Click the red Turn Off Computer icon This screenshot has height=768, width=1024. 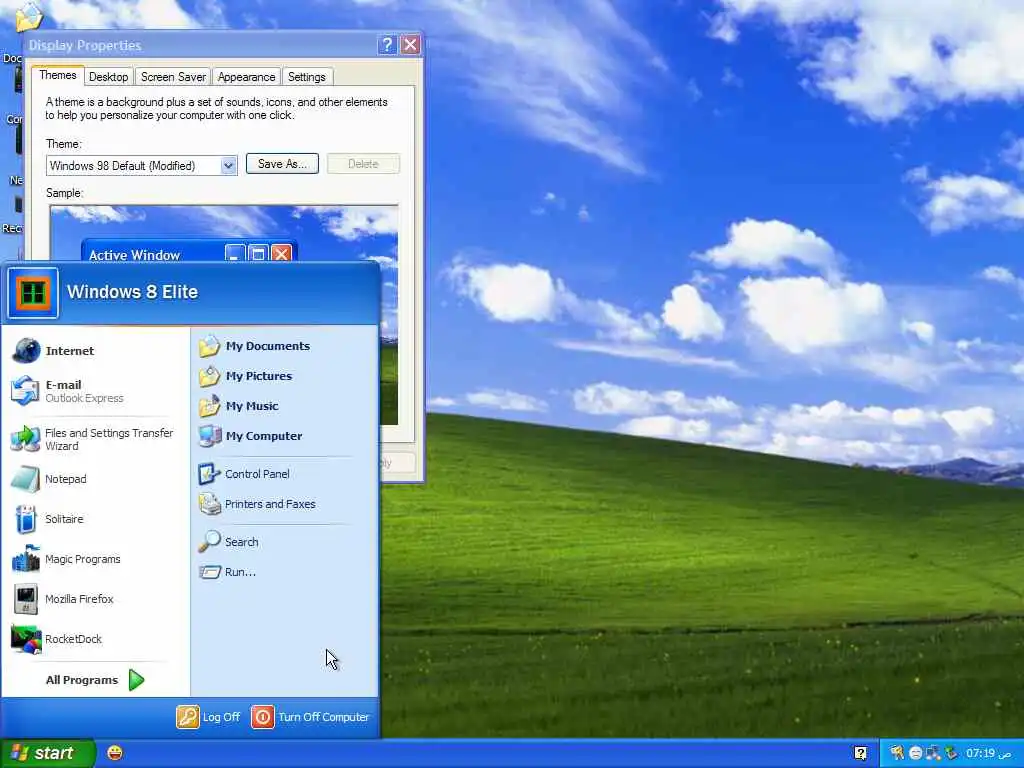pyautogui.click(x=263, y=717)
